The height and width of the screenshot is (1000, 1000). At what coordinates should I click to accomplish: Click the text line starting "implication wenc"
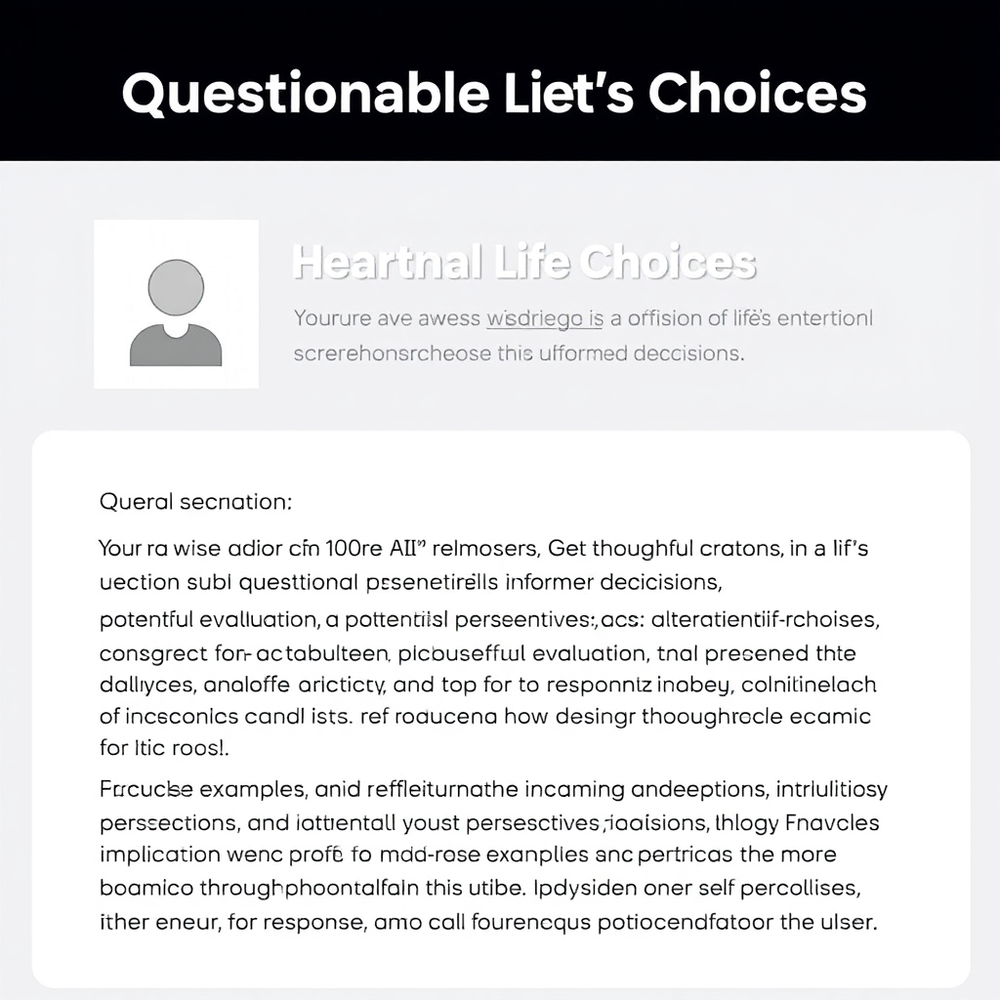tap(469, 856)
